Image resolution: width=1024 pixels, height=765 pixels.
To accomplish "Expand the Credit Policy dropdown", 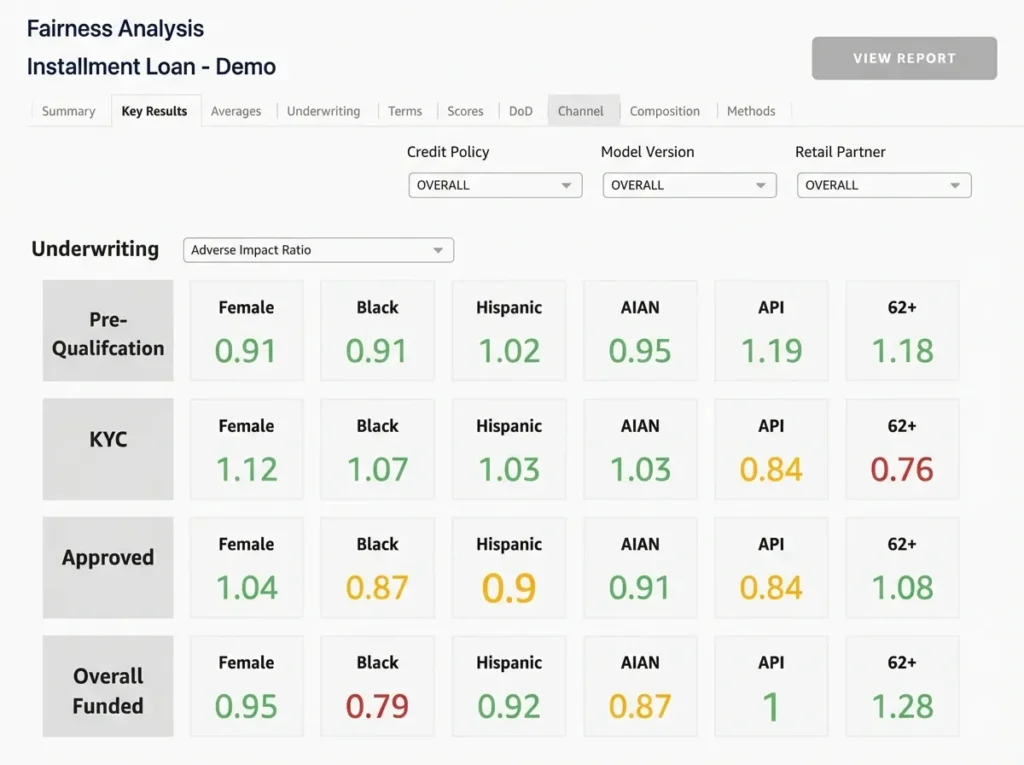I will tap(495, 185).
